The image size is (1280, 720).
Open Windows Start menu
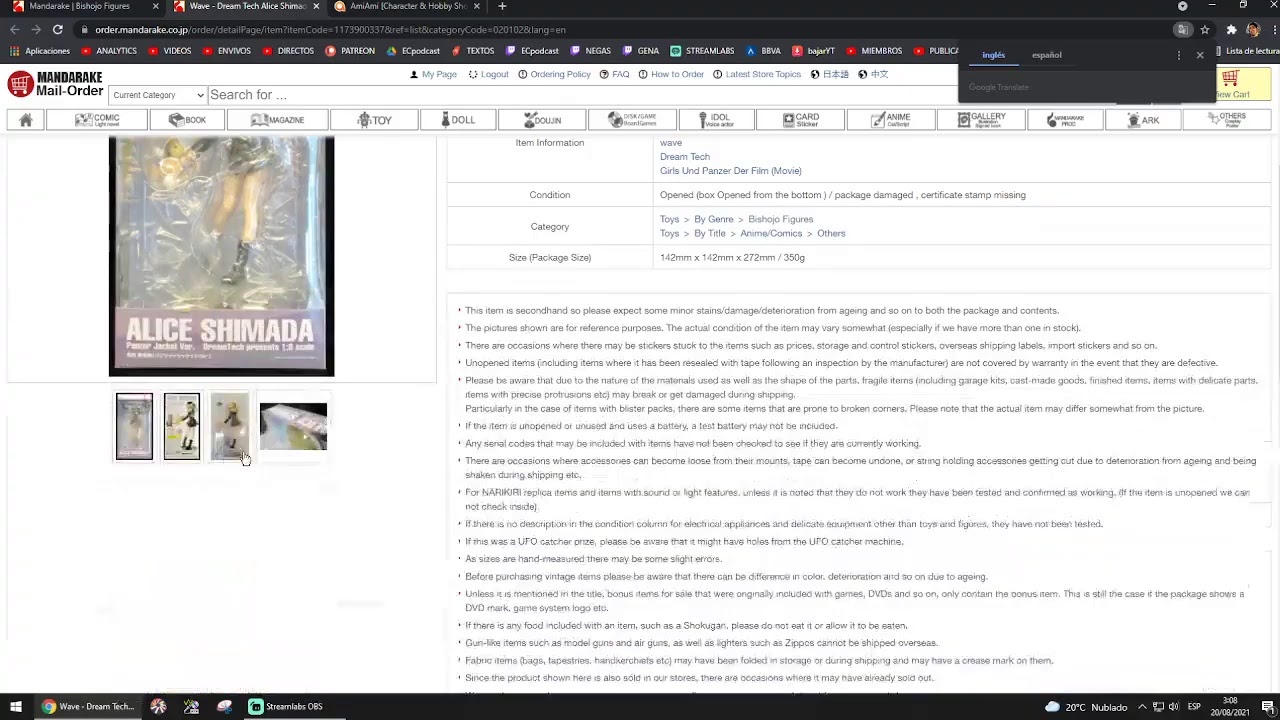[15, 706]
